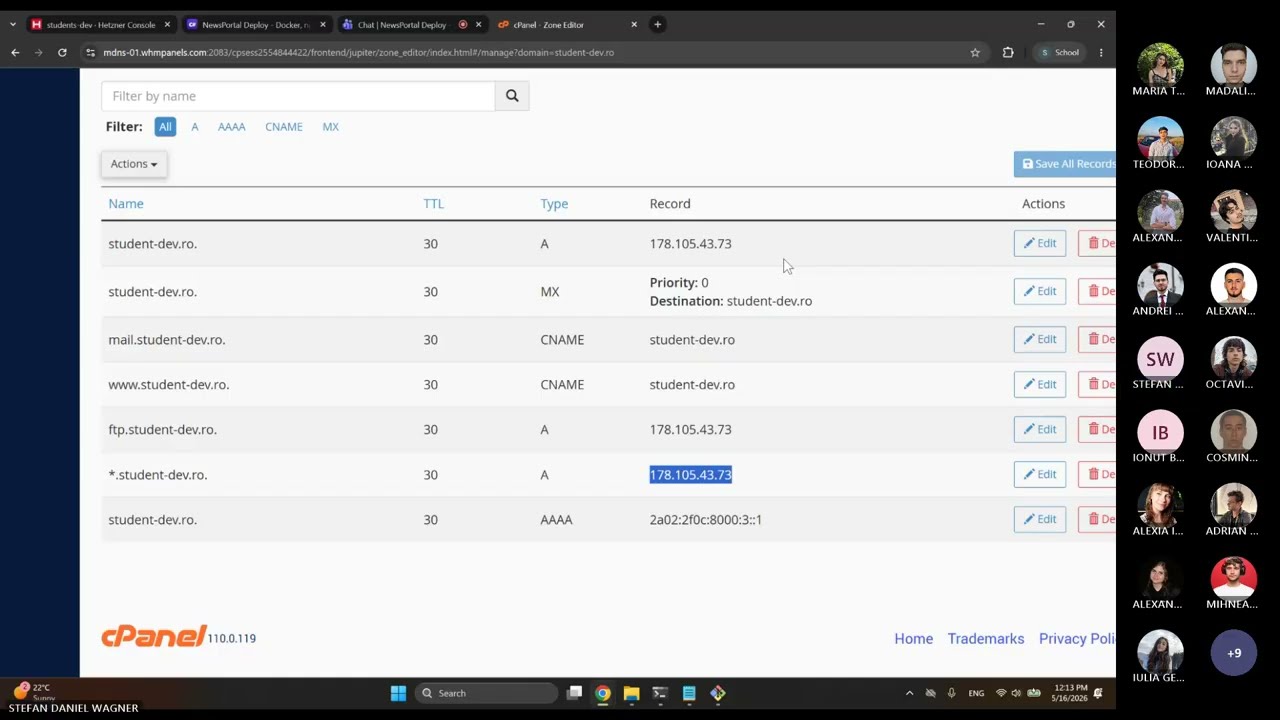Edit the mail.student-dev.ro CNAME record

[x=1040, y=339]
